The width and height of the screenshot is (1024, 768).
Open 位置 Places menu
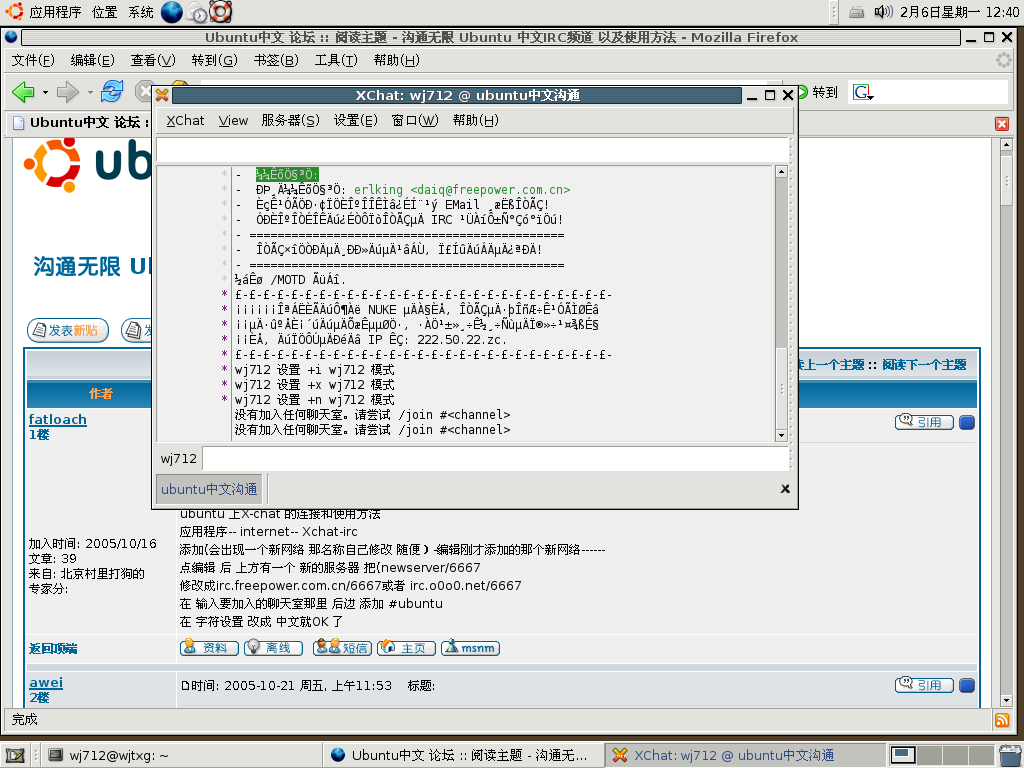pos(104,12)
